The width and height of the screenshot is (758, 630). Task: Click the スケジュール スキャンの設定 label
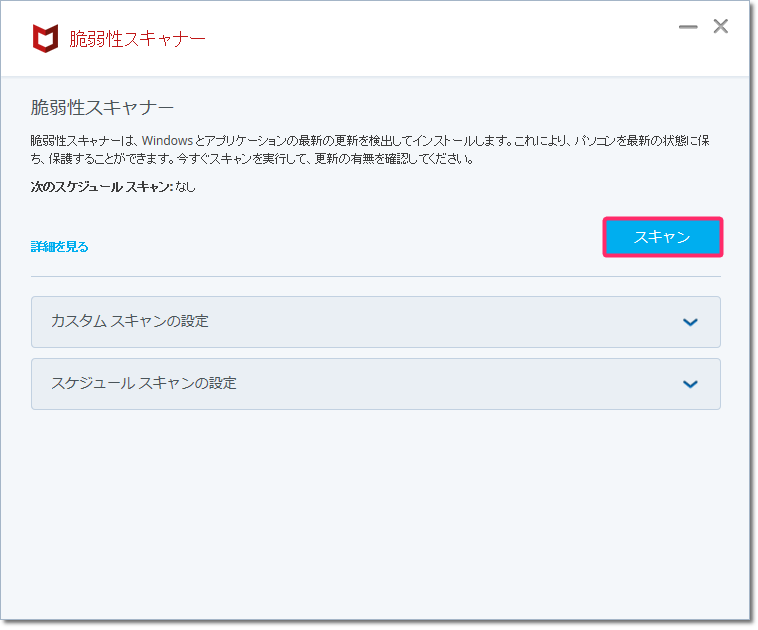tap(144, 383)
